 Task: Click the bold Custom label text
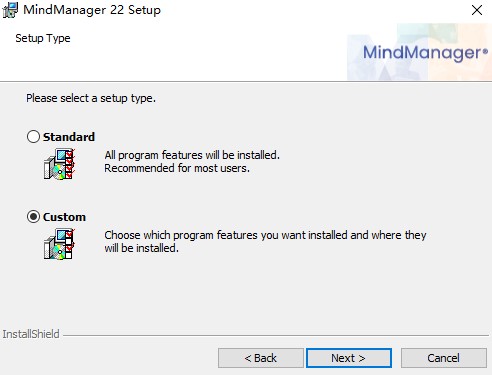point(64,217)
